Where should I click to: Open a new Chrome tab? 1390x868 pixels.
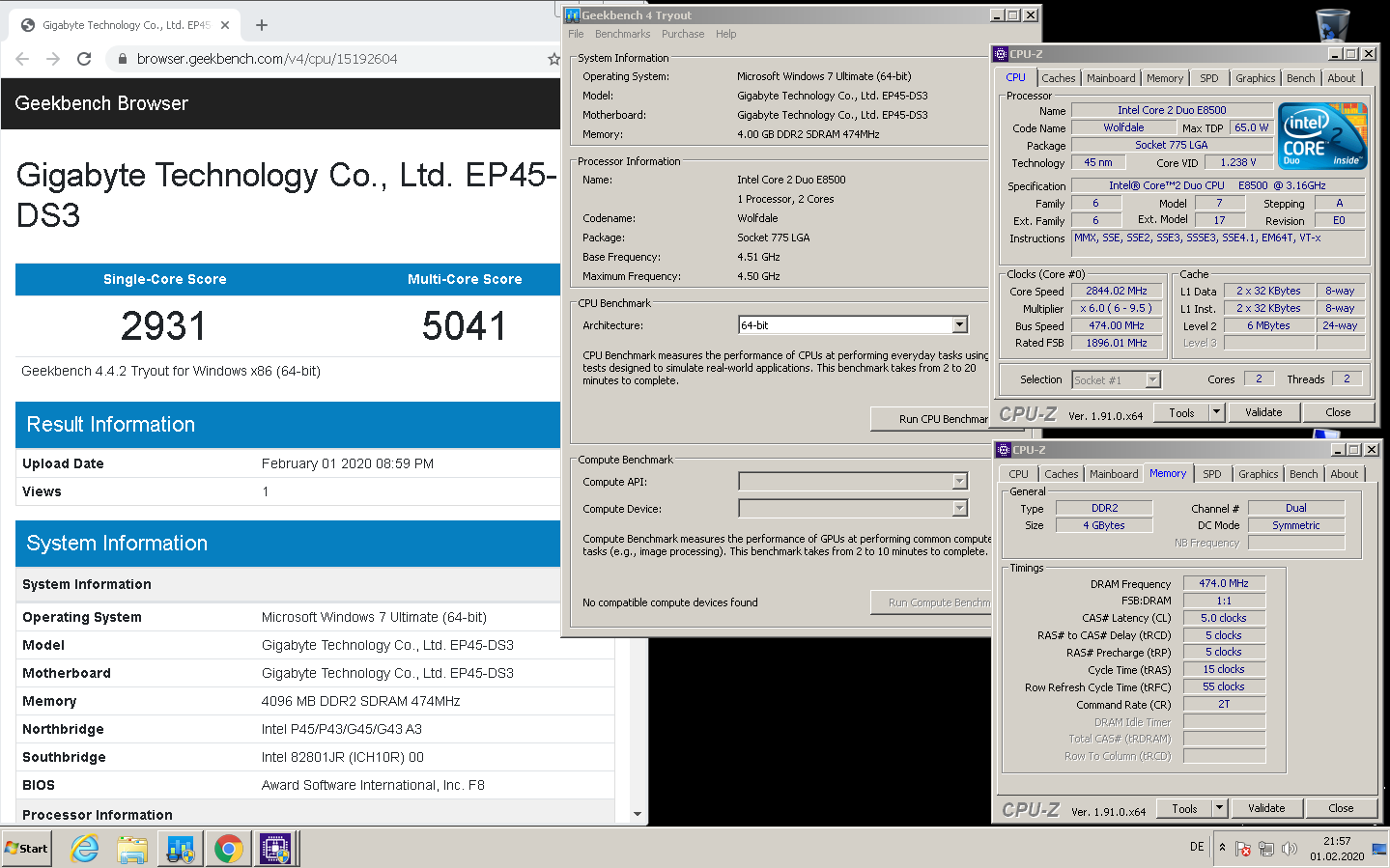(x=262, y=25)
